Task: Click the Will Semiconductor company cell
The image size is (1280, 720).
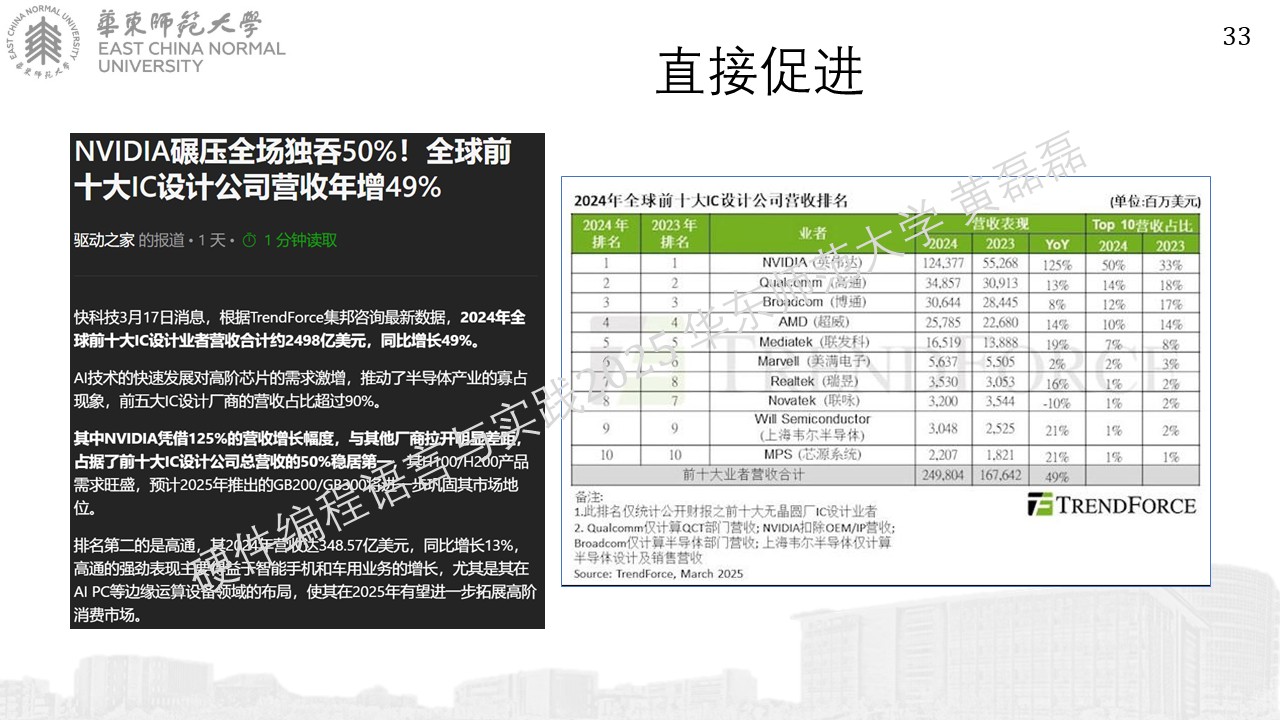Action: (x=813, y=427)
